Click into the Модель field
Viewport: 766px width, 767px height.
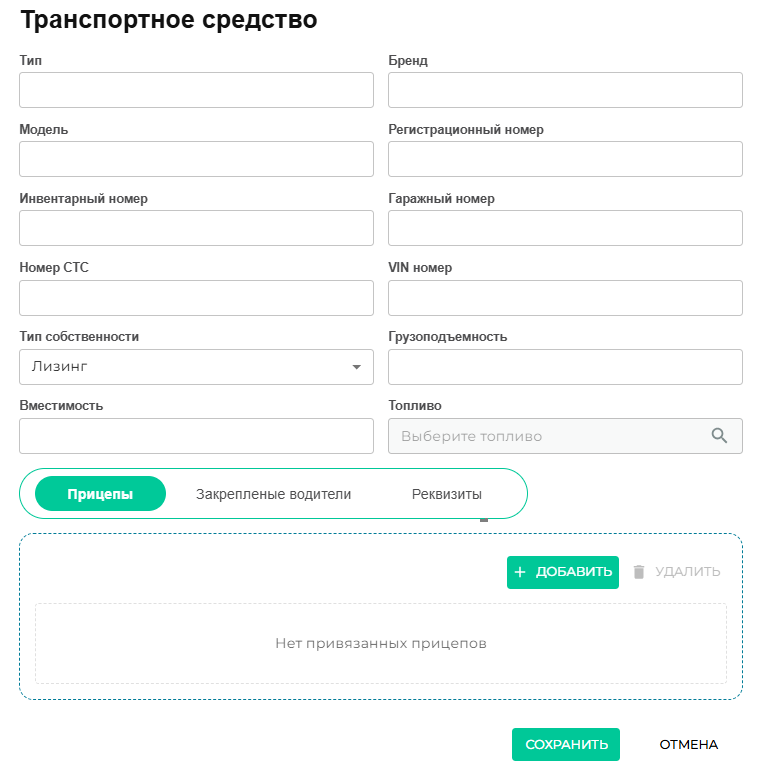(x=196, y=159)
